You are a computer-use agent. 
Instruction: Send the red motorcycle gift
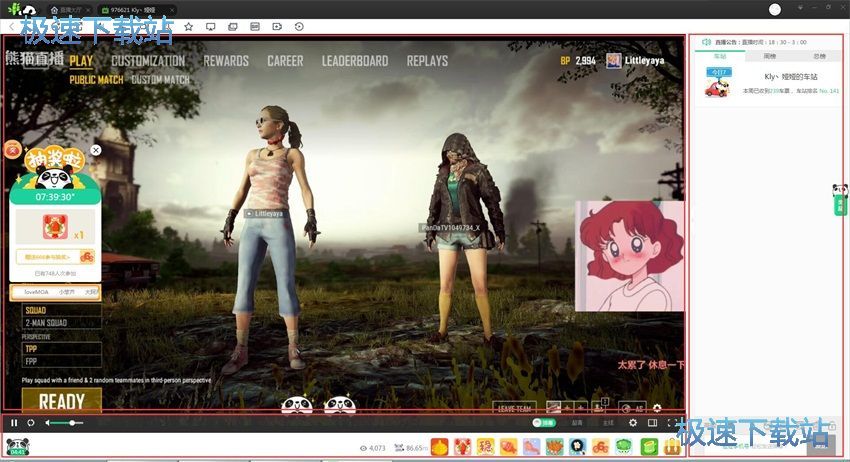pyautogui.click(x=601, y=447)
